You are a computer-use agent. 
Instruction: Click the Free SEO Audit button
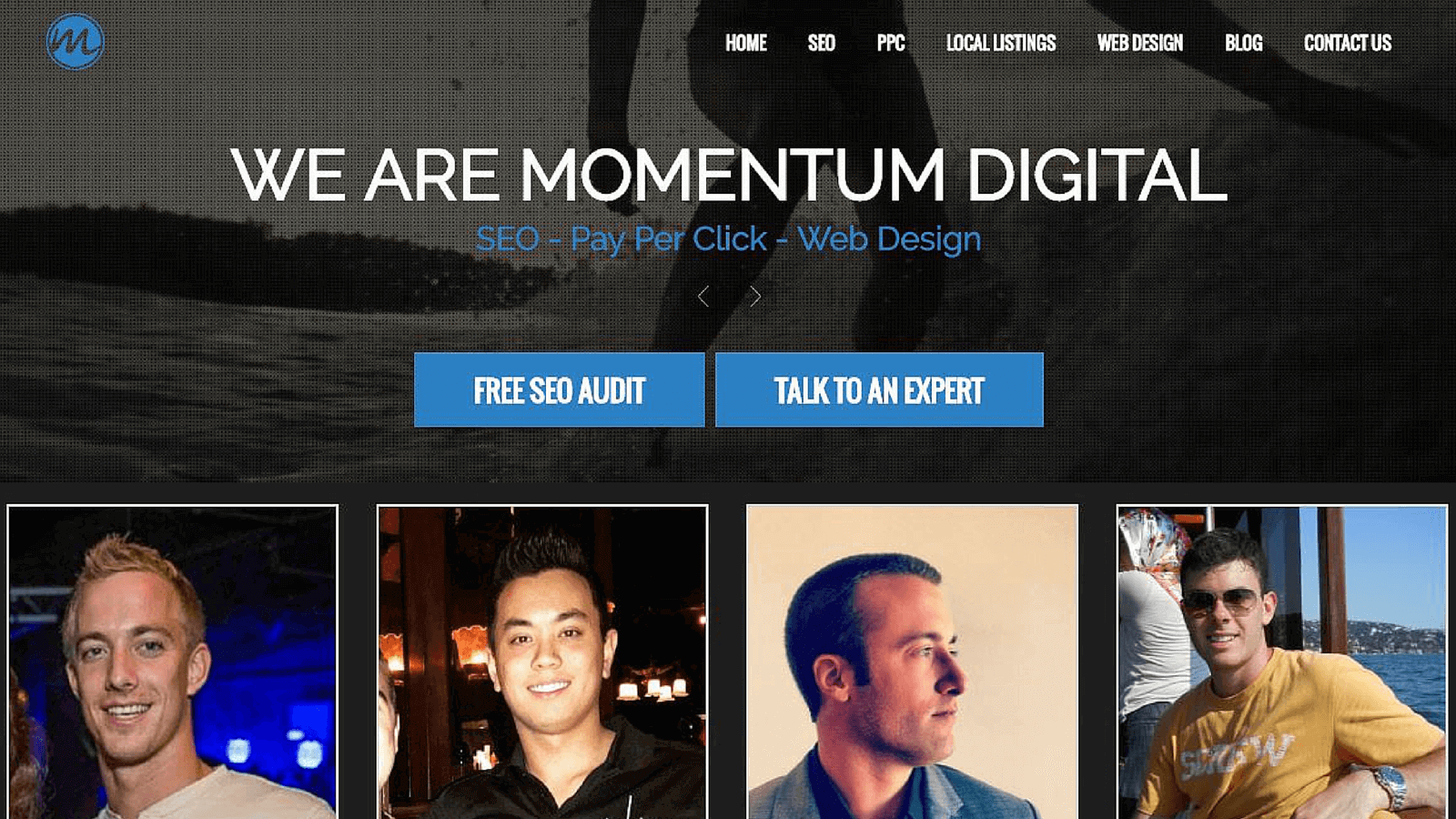click(x=560, y=389)
